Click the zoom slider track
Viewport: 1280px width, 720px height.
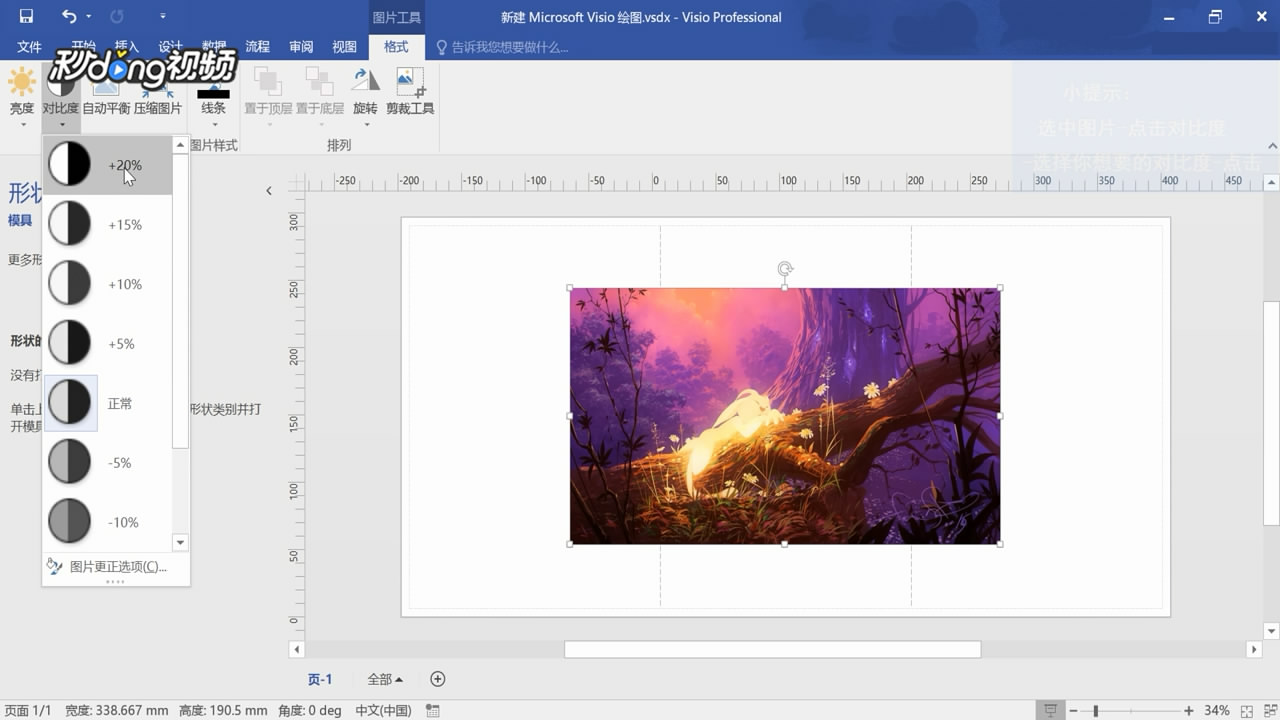coord(1130,711)
